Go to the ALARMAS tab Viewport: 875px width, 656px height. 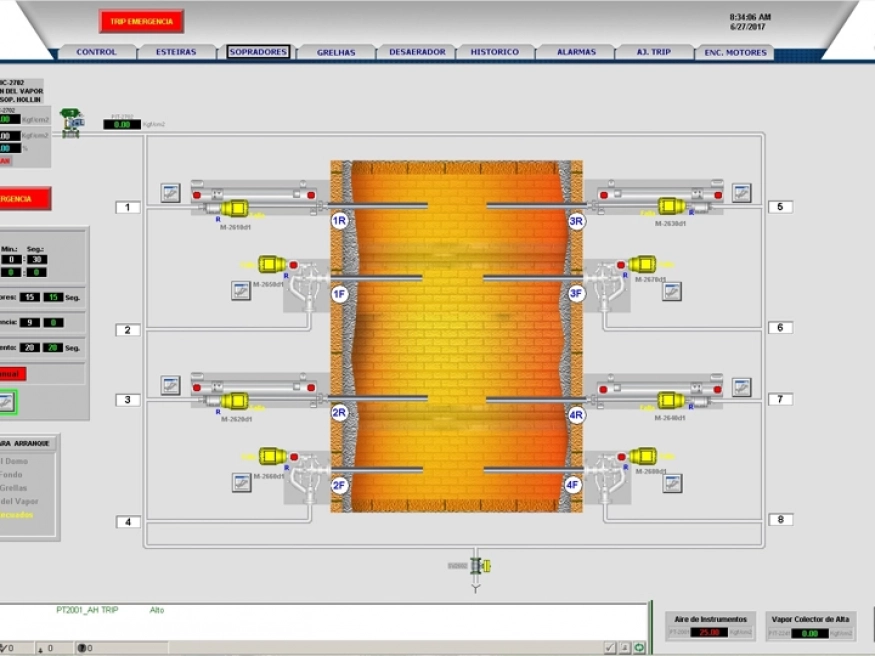pyautogui.click(x=575, y=52)
